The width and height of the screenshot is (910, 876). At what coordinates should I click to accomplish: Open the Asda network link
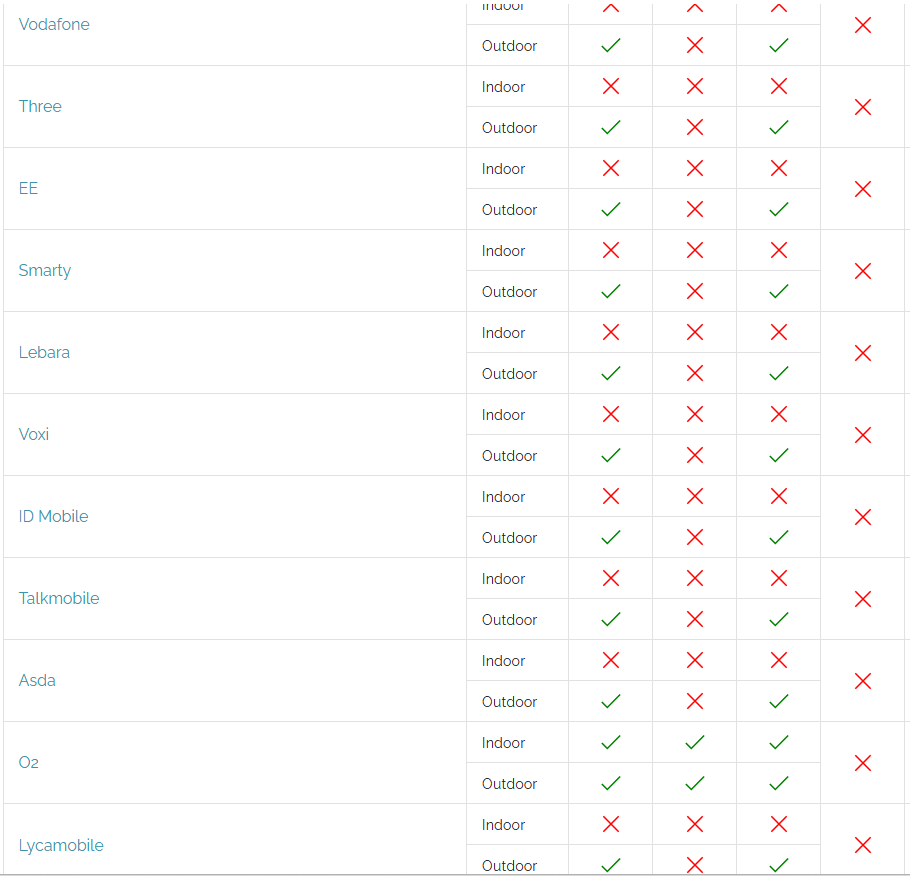click(x=37, y=680)
